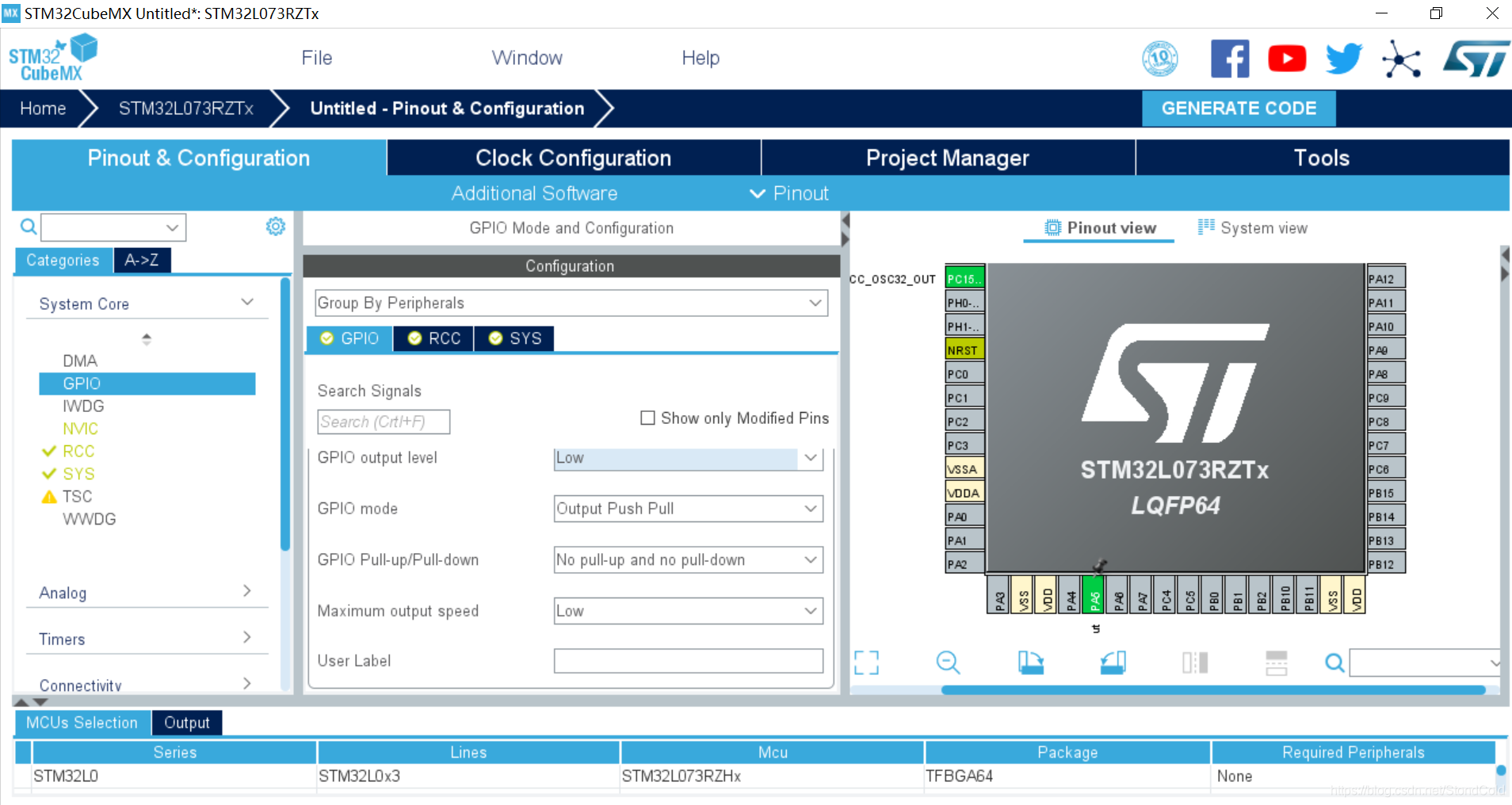
Task: Select the PB15 pin on the chip
Action: (x=1386, y=493)
